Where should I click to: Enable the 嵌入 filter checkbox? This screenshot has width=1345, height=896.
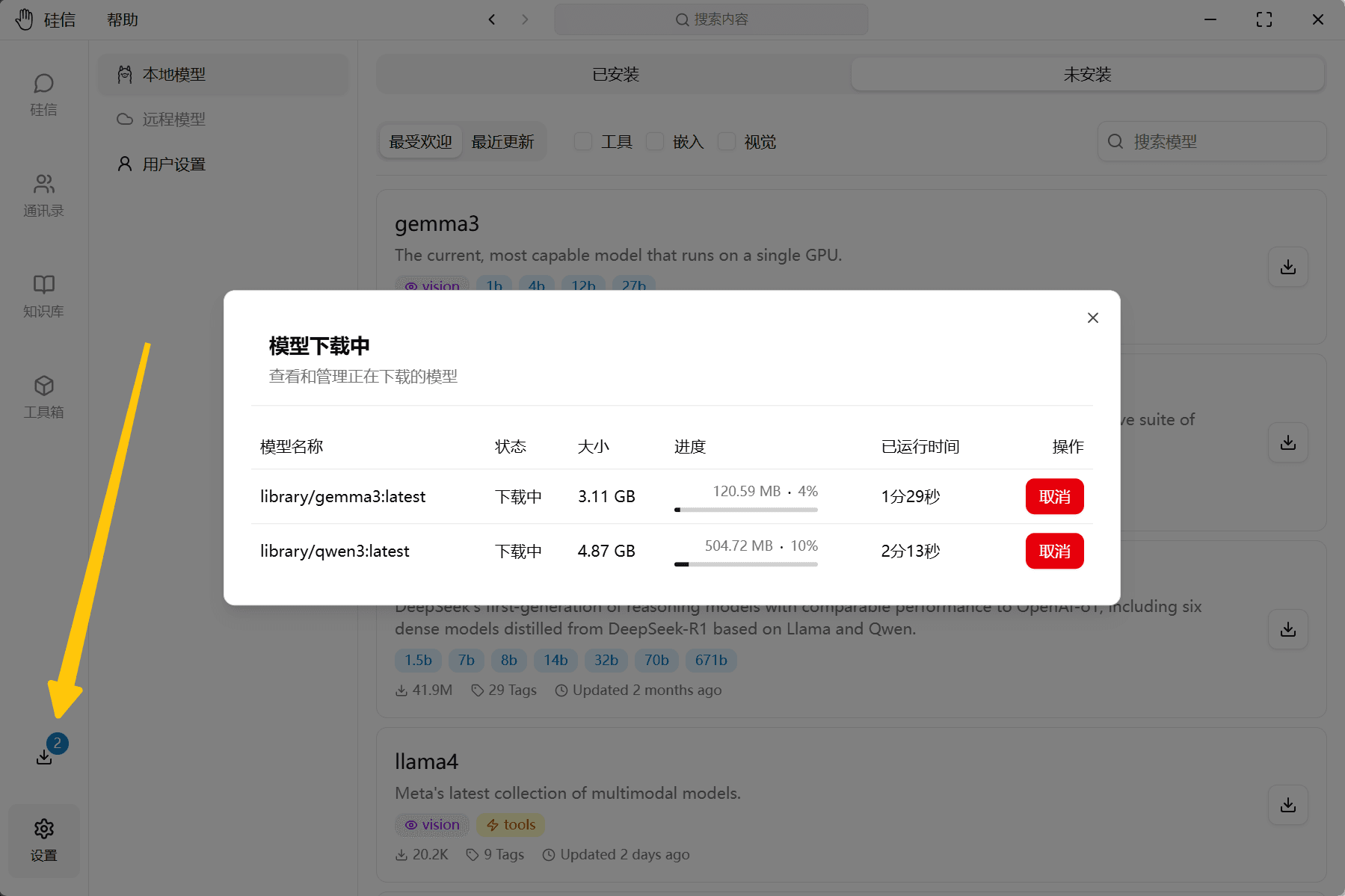pos(655,141)
